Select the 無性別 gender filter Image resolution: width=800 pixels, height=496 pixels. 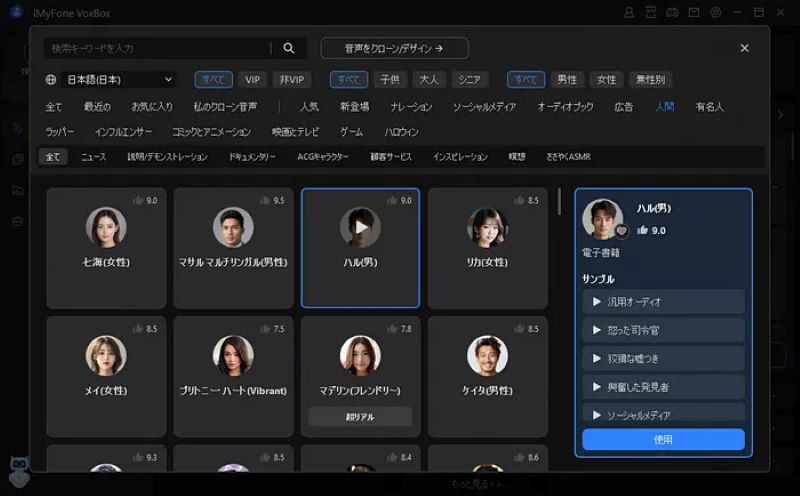click(x=651, y=80)
